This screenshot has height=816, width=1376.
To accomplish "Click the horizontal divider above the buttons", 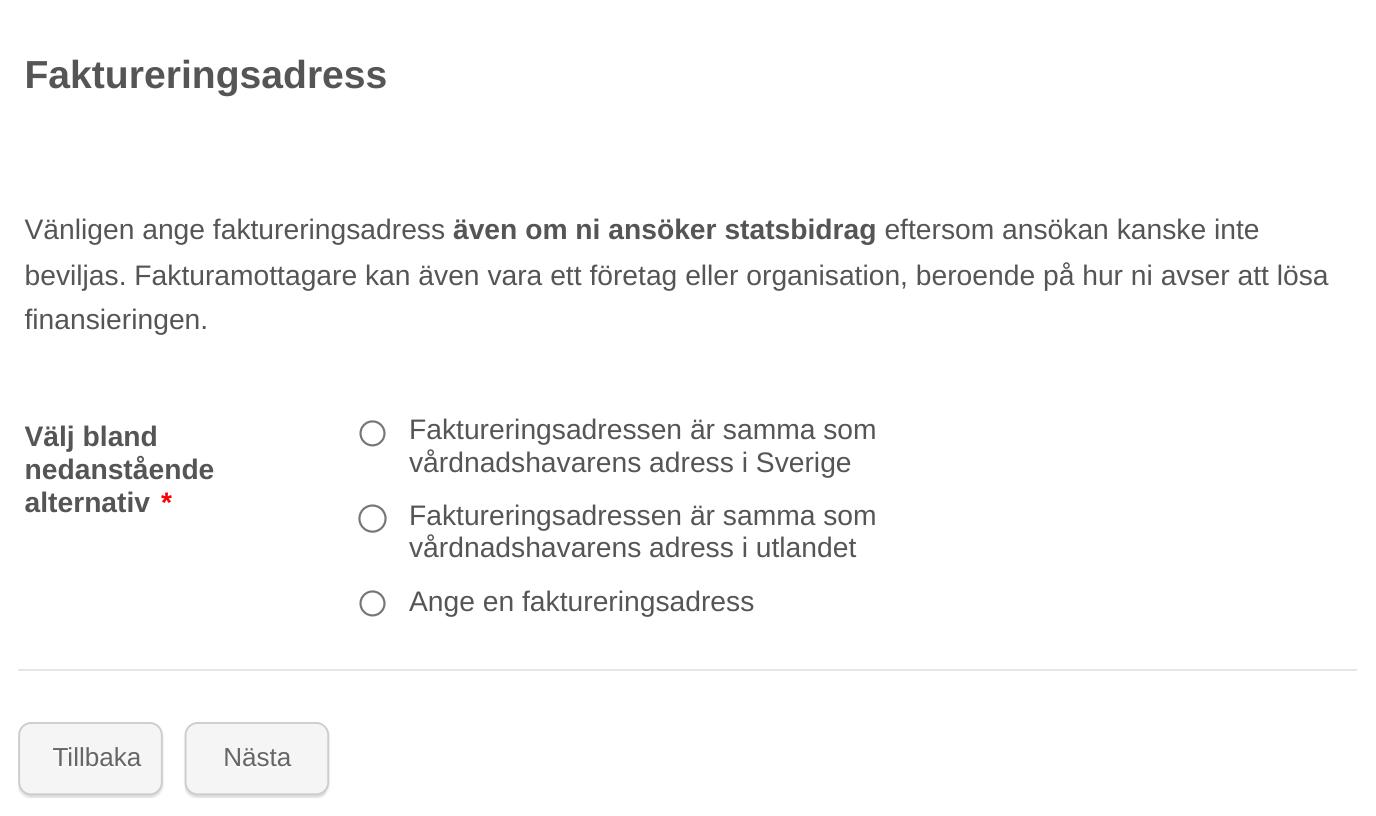I will click(687, 670).
